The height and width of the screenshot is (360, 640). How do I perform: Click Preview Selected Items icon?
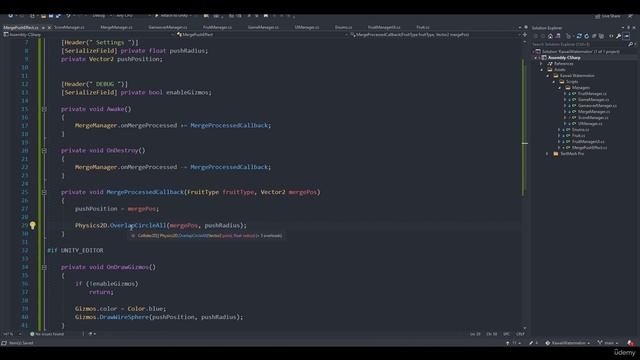click(626, 36)
